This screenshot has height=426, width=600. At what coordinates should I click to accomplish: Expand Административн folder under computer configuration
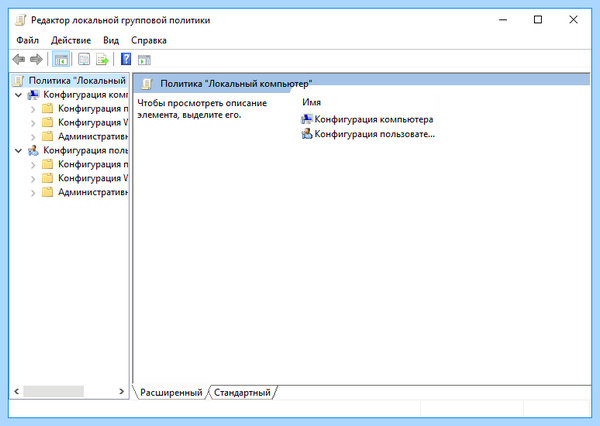click(x=33, y=137)
